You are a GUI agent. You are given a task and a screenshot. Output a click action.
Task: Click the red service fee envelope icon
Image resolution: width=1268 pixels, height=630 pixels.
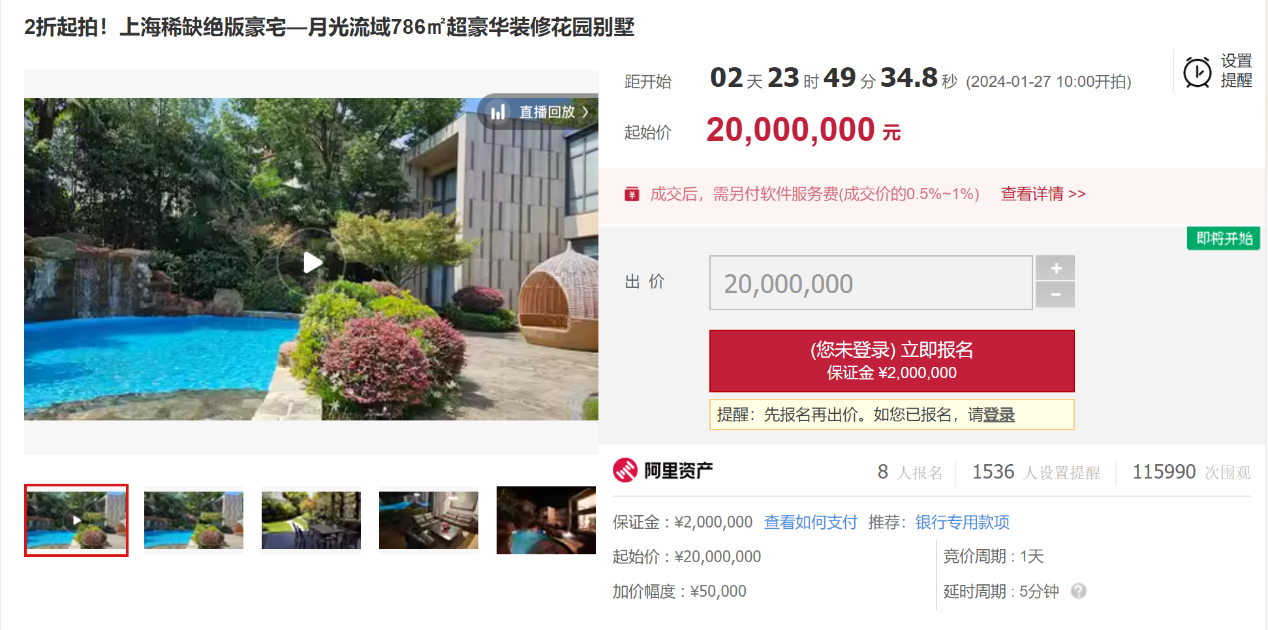pyautogui.click(x=632, y=194)
